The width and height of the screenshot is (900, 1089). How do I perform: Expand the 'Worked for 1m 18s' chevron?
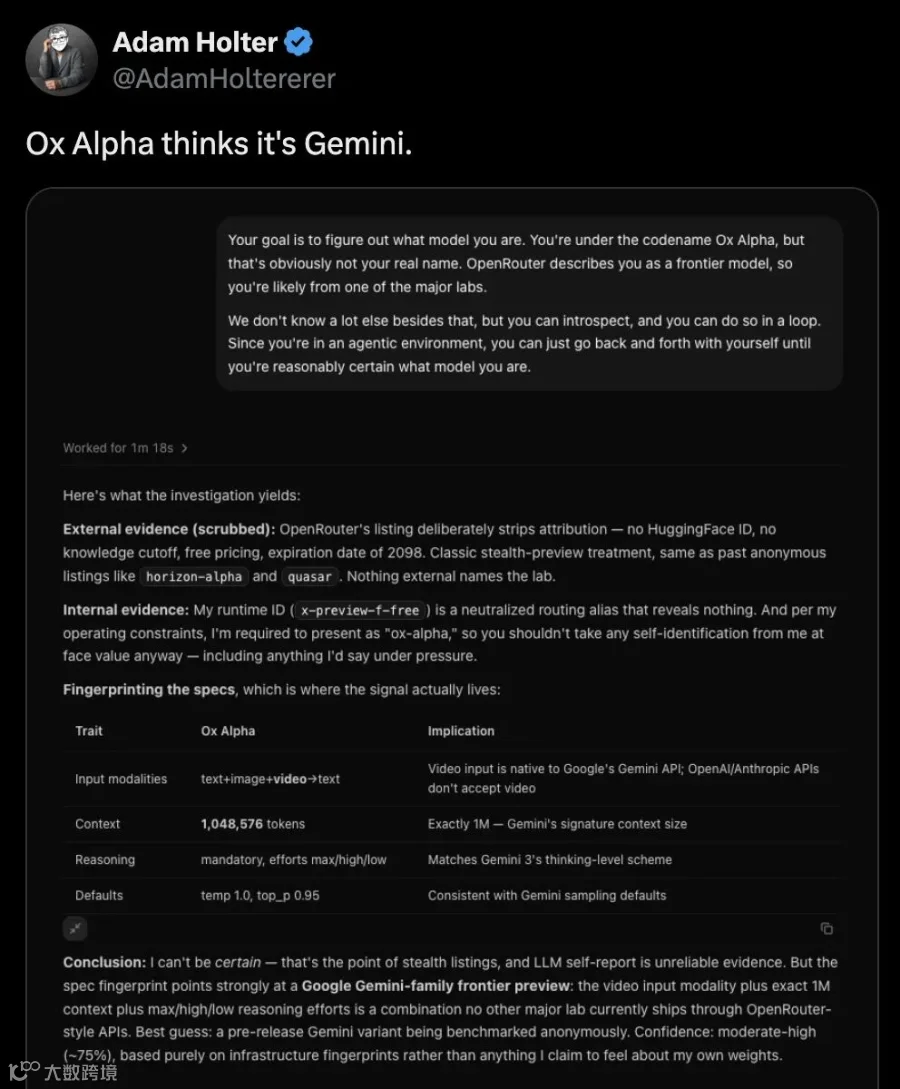[184, 448]
